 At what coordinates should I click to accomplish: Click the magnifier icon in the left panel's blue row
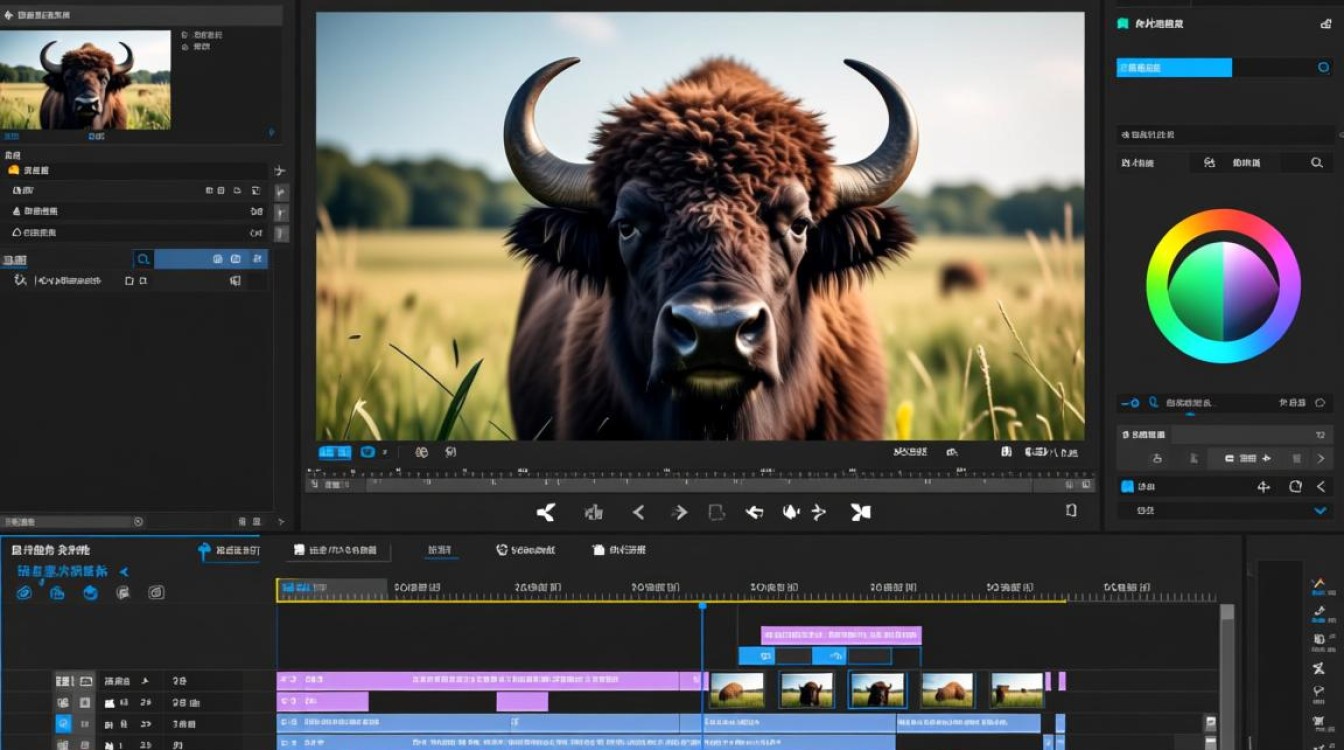pos(144,259)
